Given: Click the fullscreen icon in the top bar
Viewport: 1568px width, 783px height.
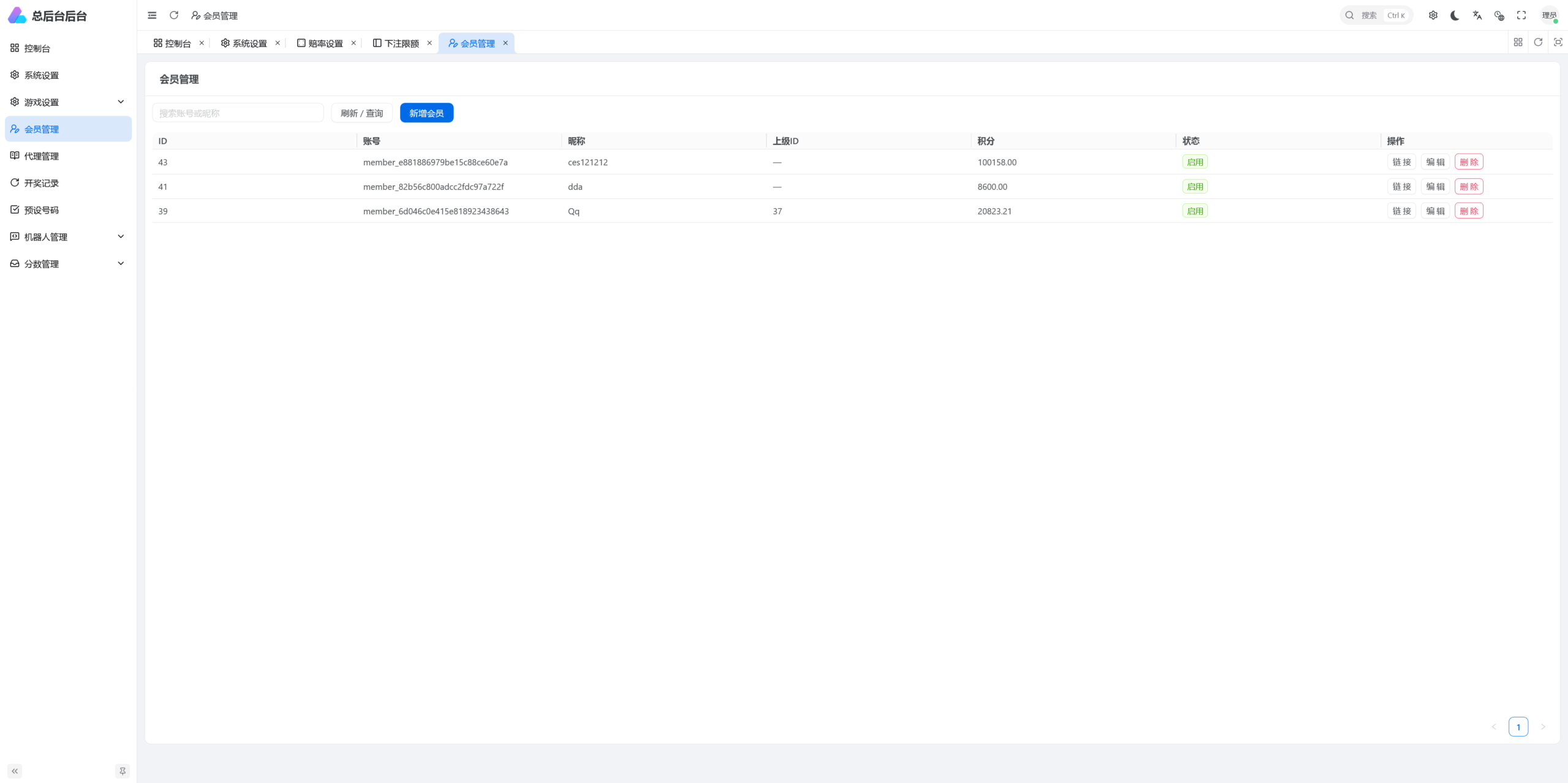Looking at the screenshot, I should click(x=1521, y=15).
